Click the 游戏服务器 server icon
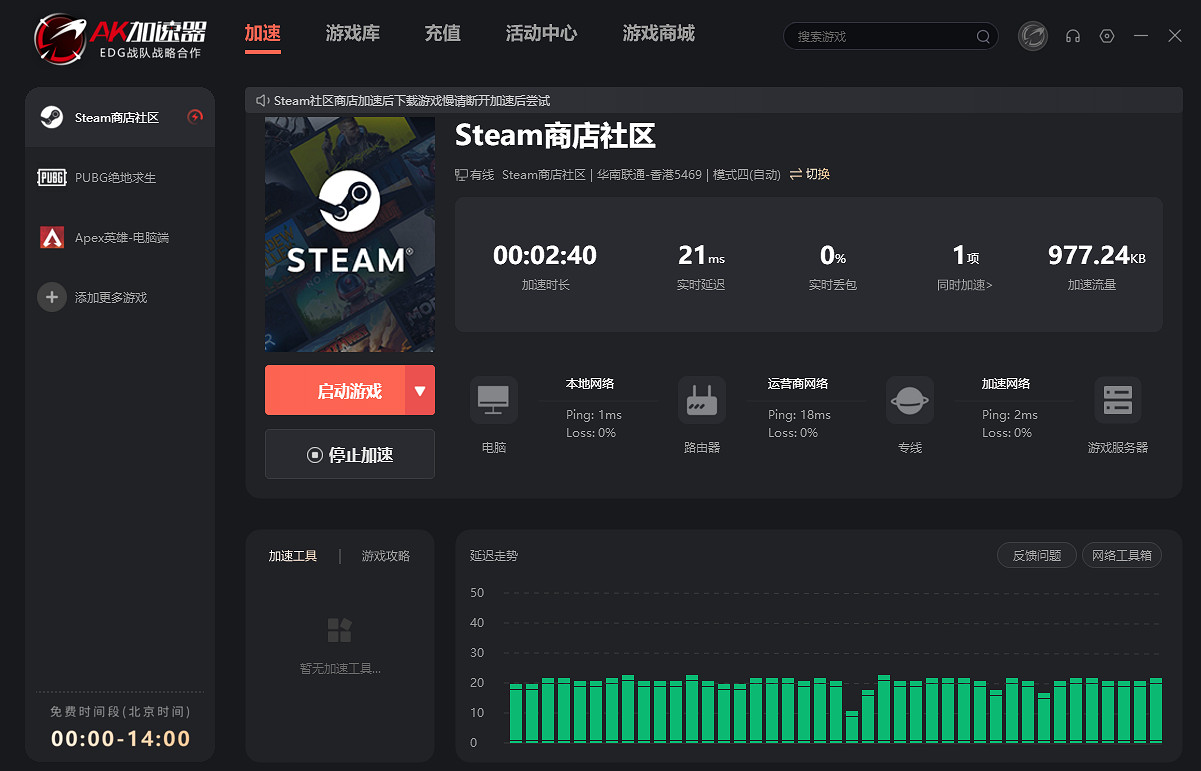 click(1118, 399)
